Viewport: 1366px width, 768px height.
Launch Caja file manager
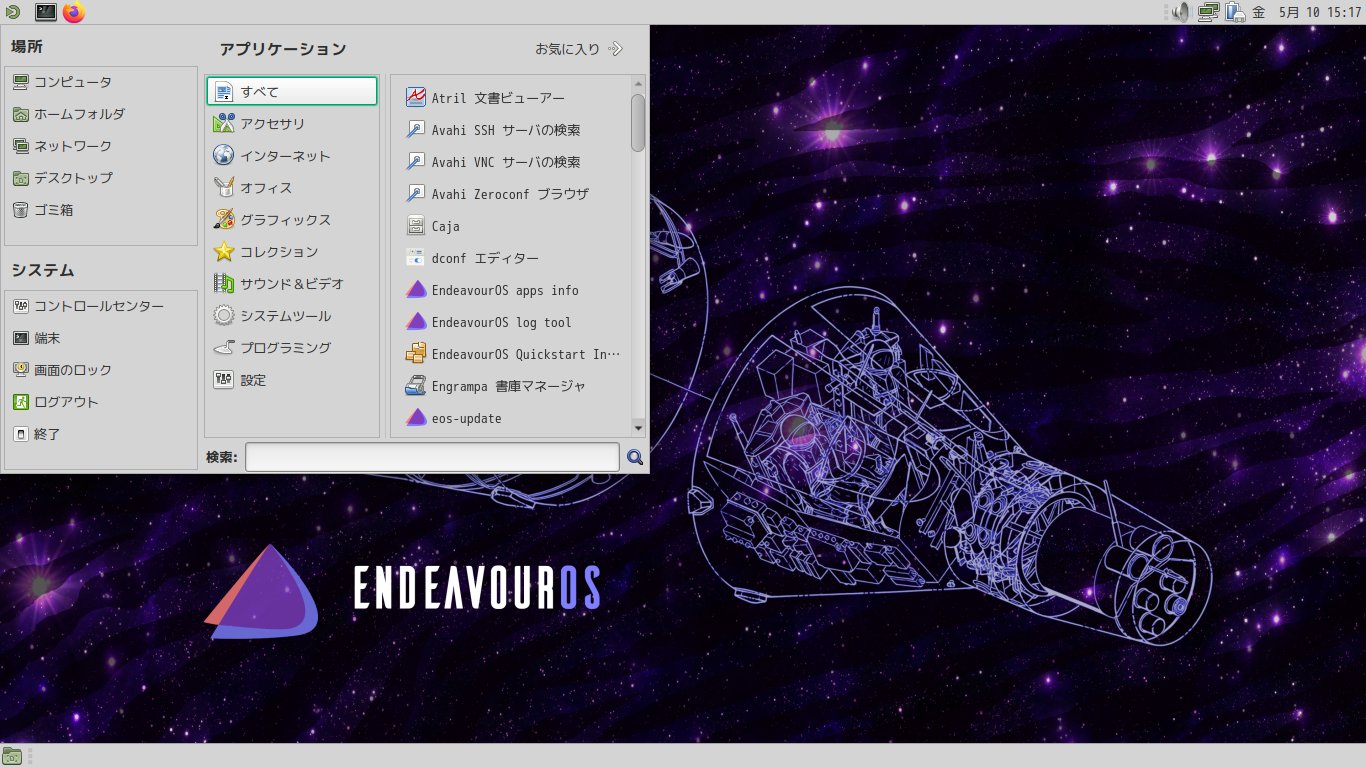pos(512,226)
